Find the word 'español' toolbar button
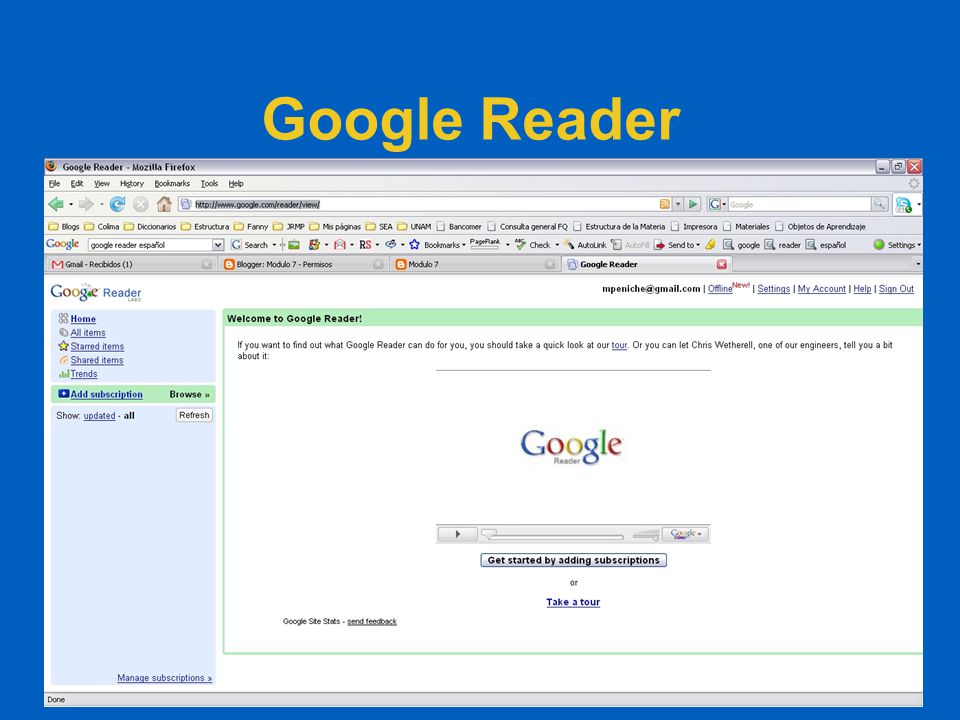Image resolution: width=960 pixels, height=720 pixels. [826, 245]
